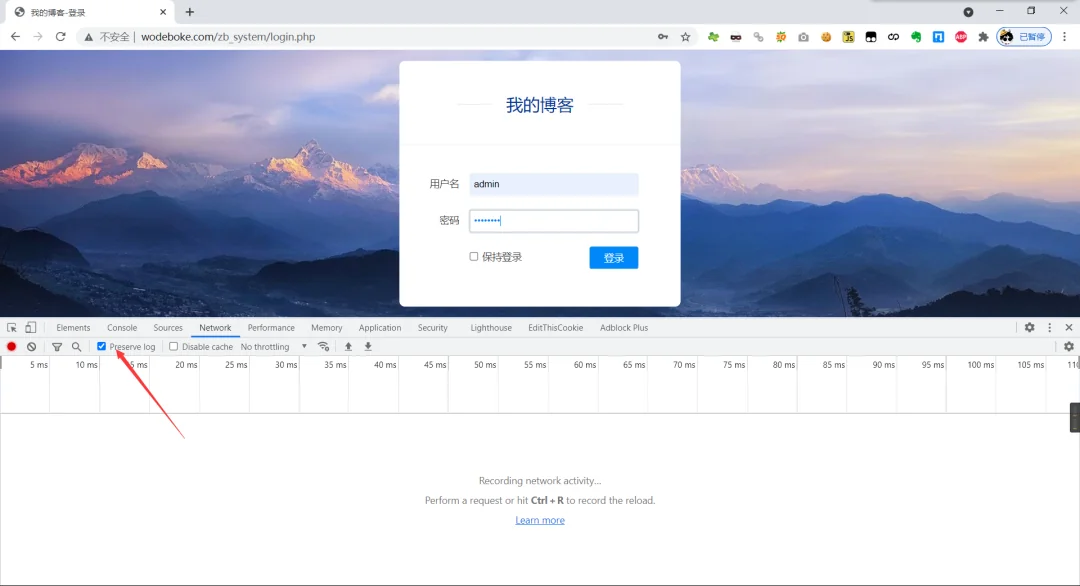Stop recording the network log

click(x=12, y=346)
